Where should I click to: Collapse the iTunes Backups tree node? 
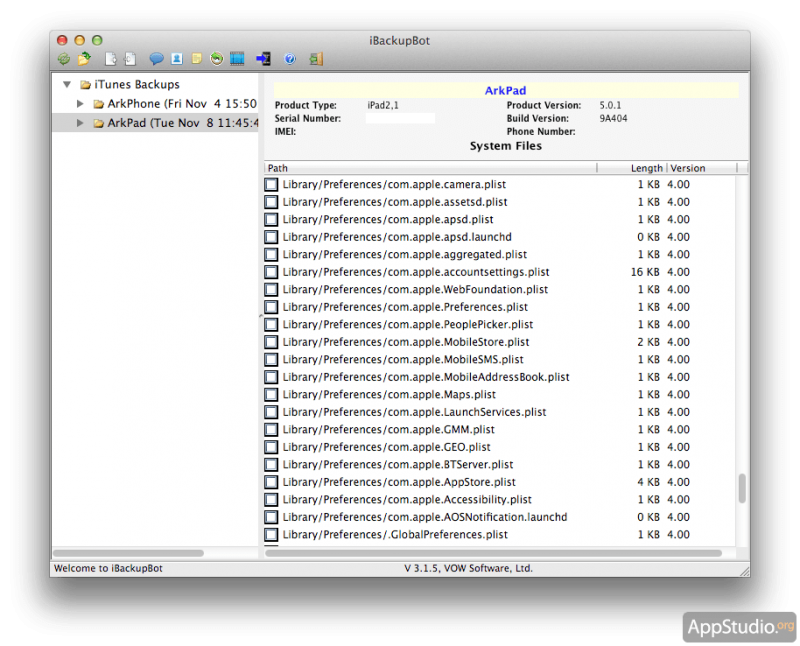coord(67,84)
